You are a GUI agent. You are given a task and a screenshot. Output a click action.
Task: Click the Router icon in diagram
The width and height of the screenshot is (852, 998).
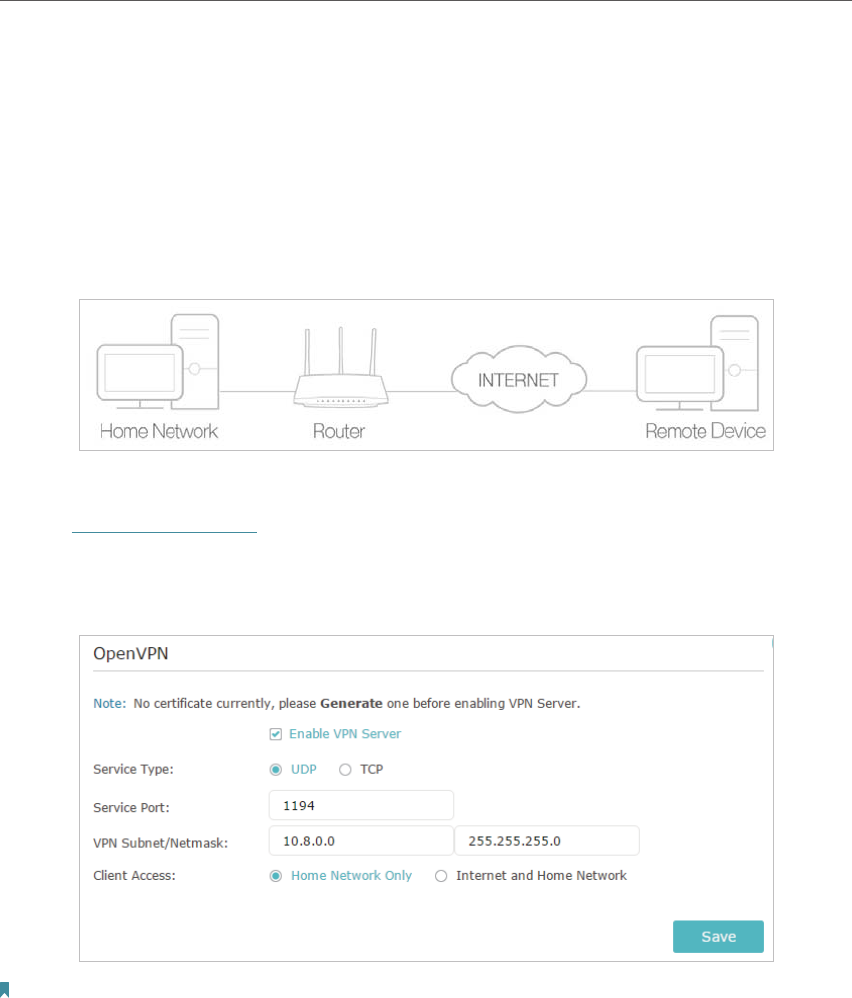coord(340,367)
